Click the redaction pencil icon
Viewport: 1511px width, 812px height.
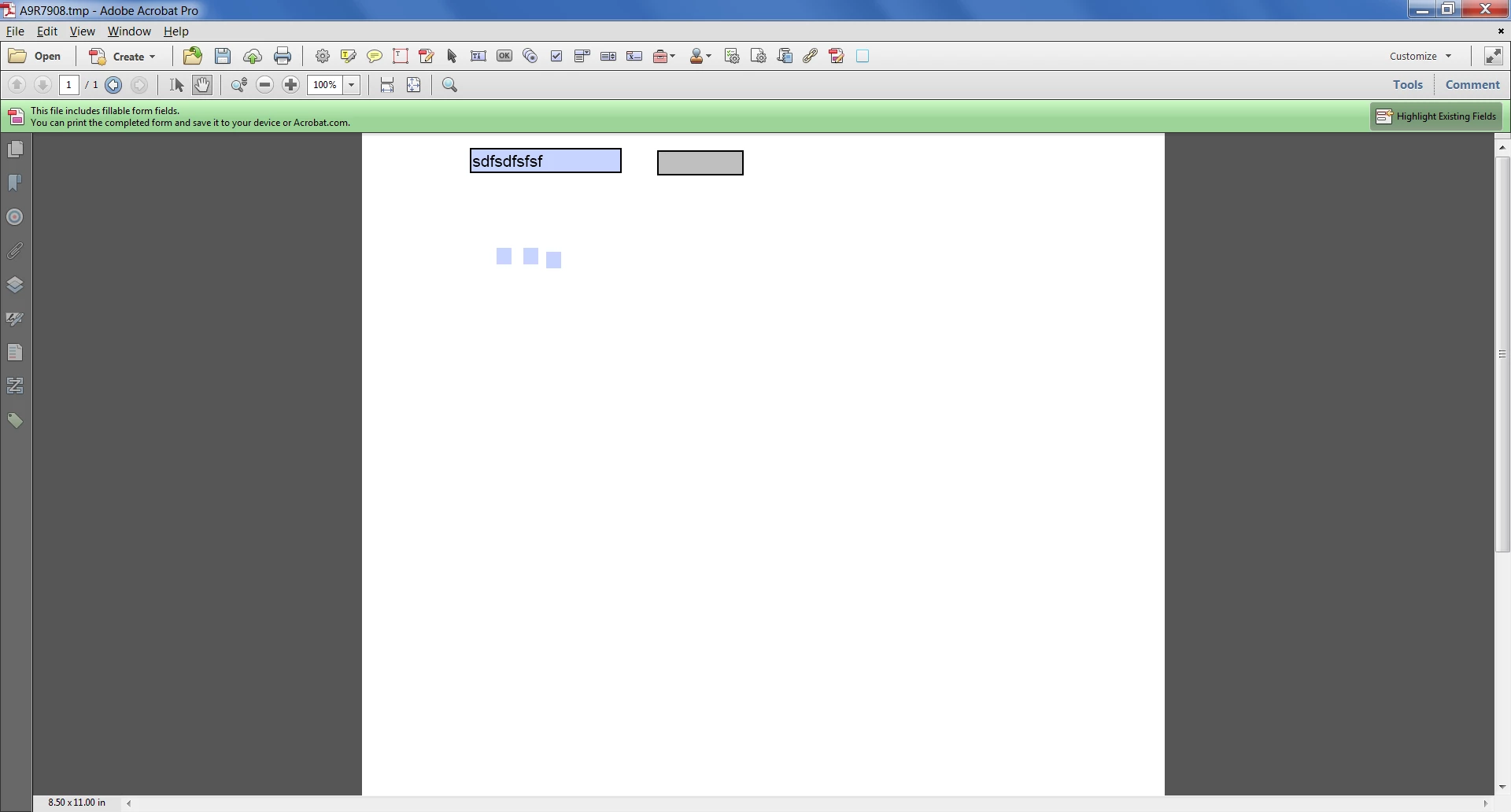[x=837, y=56]
